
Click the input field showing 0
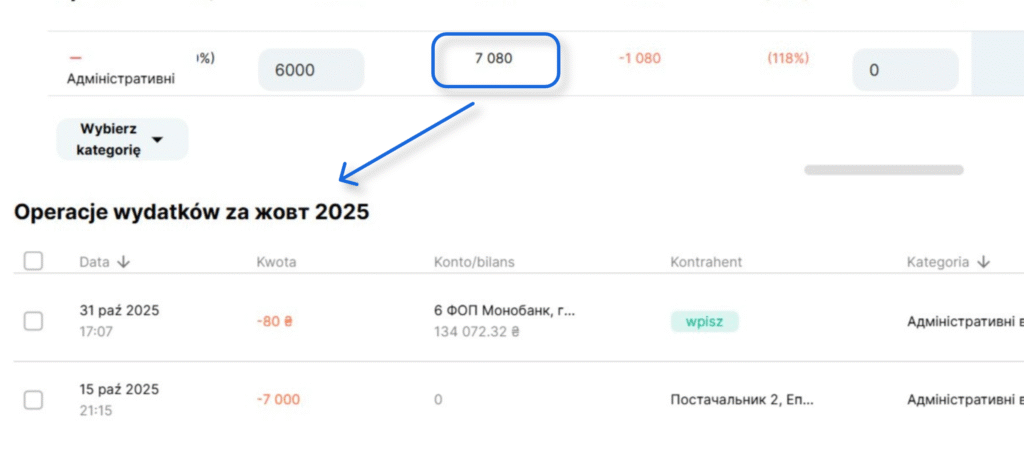click(904, 70)
